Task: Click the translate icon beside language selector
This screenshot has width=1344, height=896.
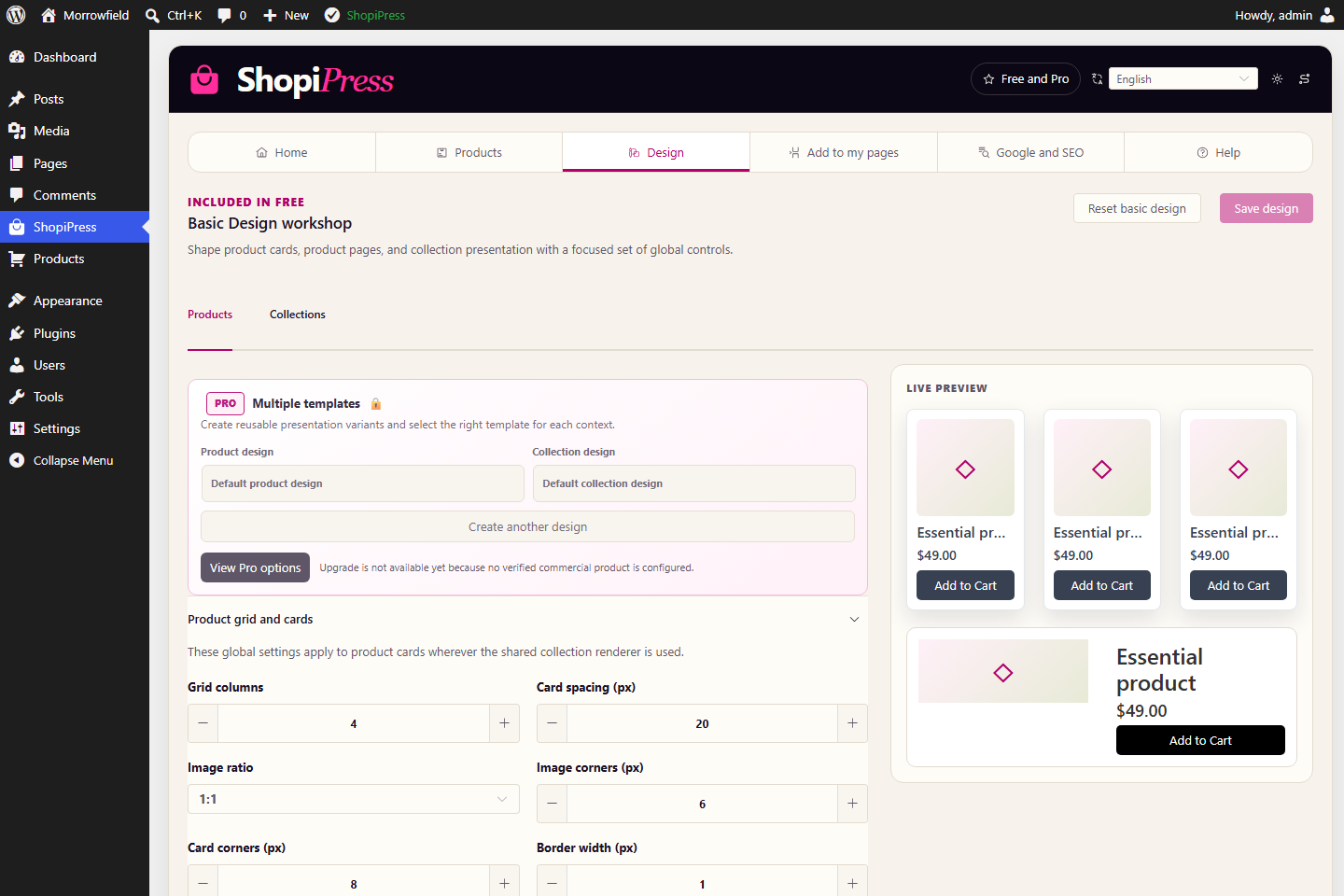Action: point(1098,79)
